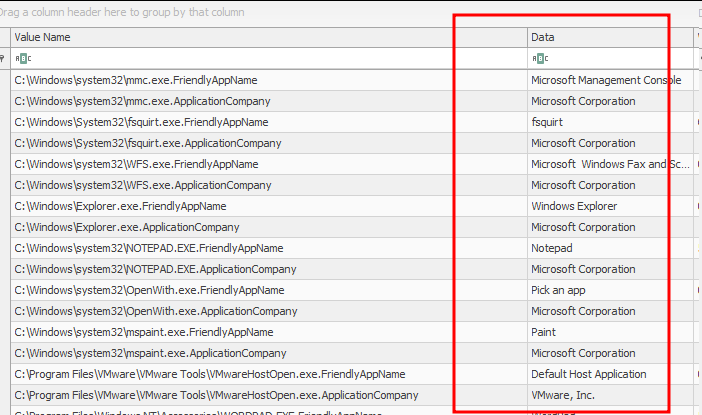The width and height of the screenshot is (702, 415).
Task: Click the fsquirt data cell
Action: click(x=610, y=122)
